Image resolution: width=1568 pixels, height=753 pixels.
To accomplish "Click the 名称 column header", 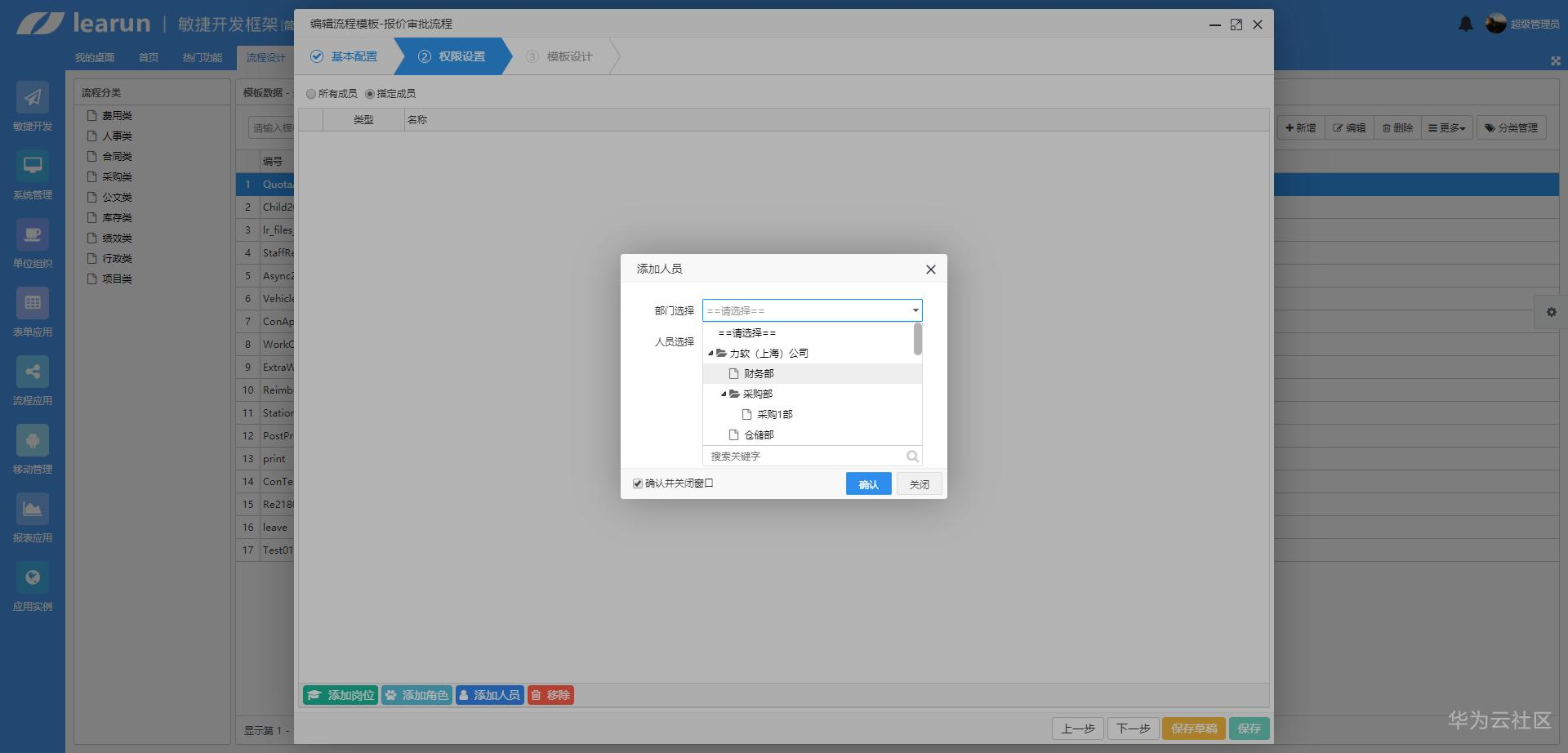I will point(417,120).
